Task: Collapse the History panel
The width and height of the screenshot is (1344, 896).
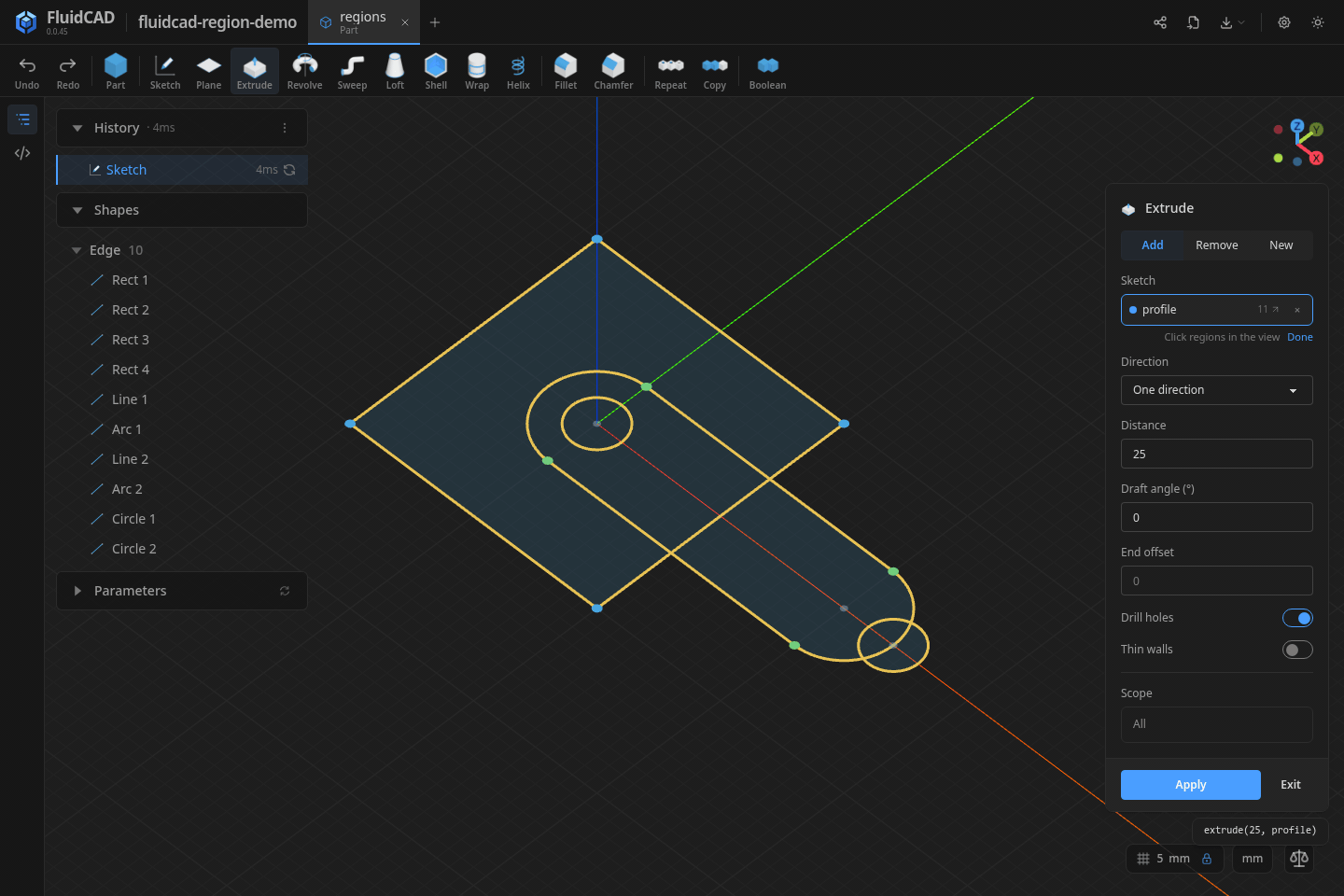Action: tap(77, 128)
